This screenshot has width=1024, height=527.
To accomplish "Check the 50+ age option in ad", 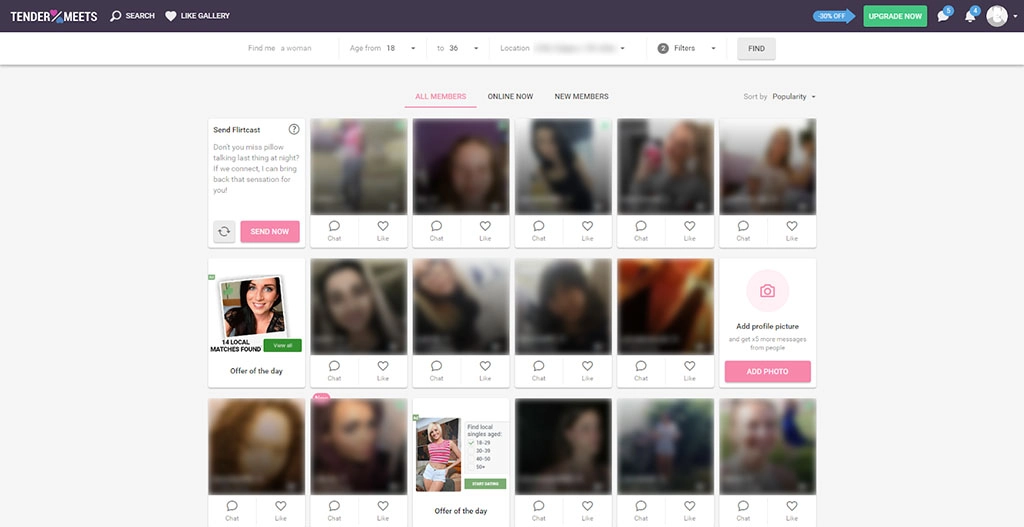I will [x=472, y=466].
